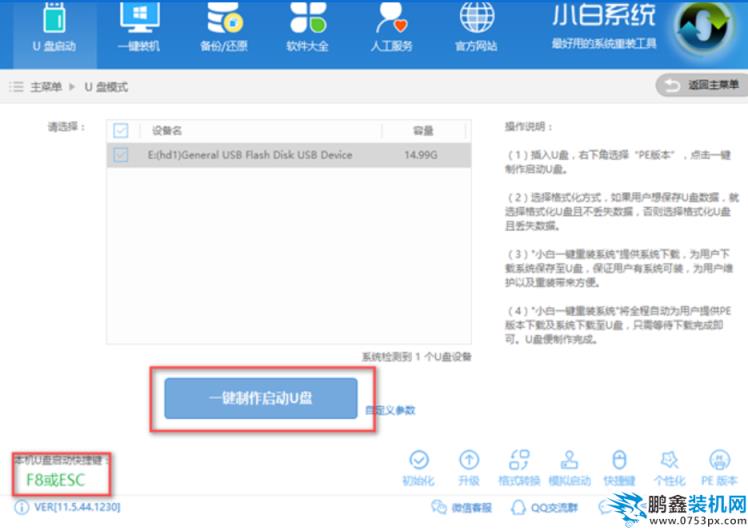
Task: Select row E:(hd1)General USB Flash Disk USB Device
Action: 289,155
